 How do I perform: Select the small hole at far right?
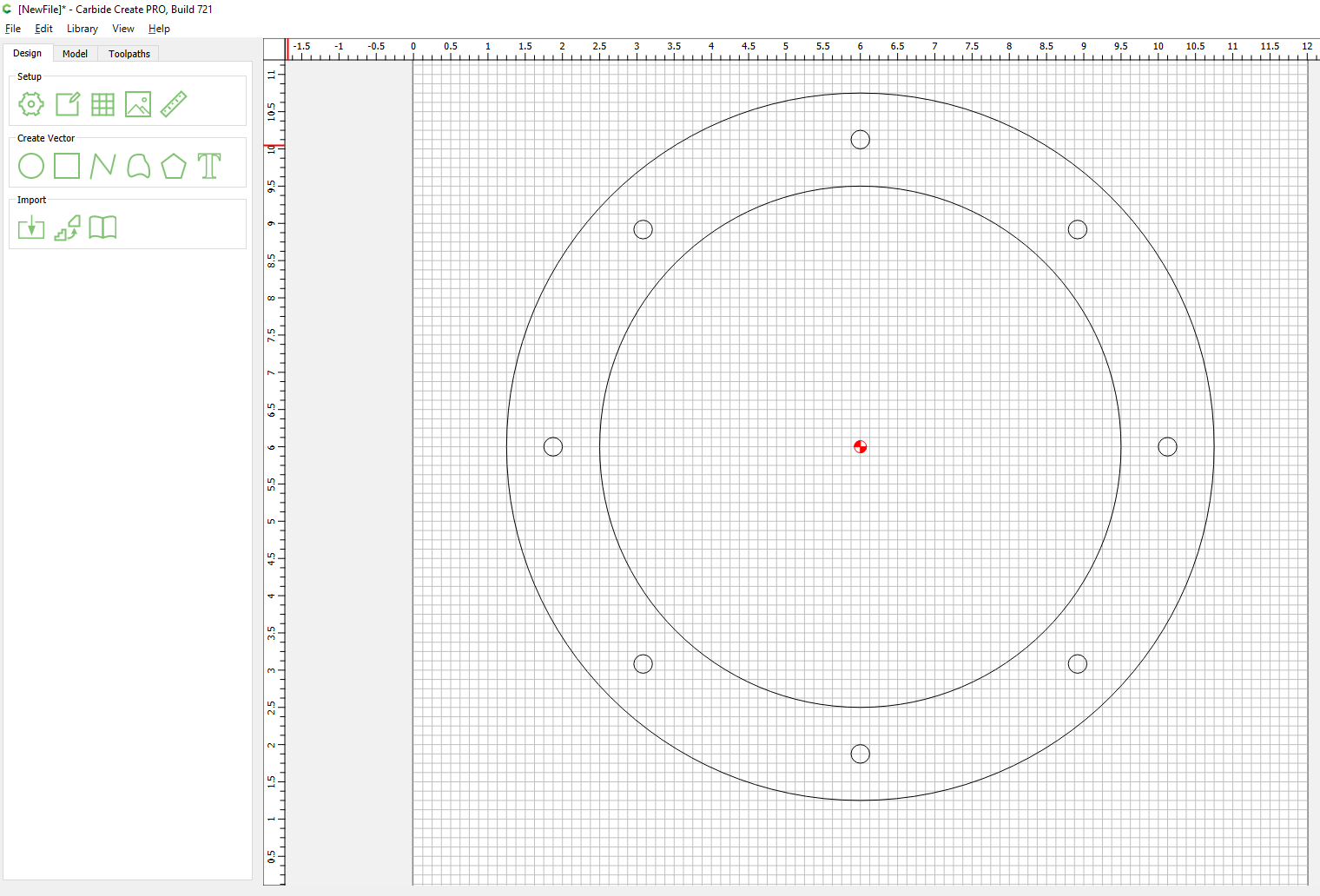tap(1167, 446)
